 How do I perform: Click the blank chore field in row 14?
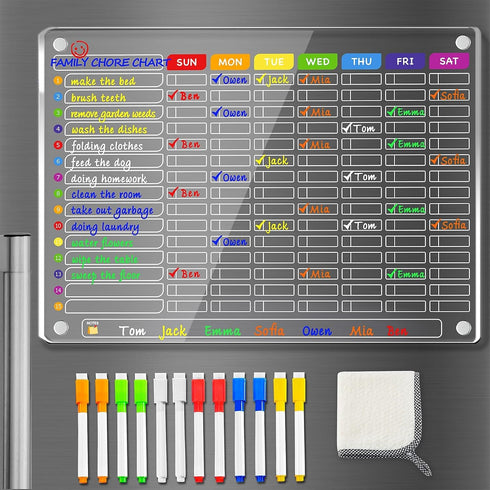(x=114, y=290)
